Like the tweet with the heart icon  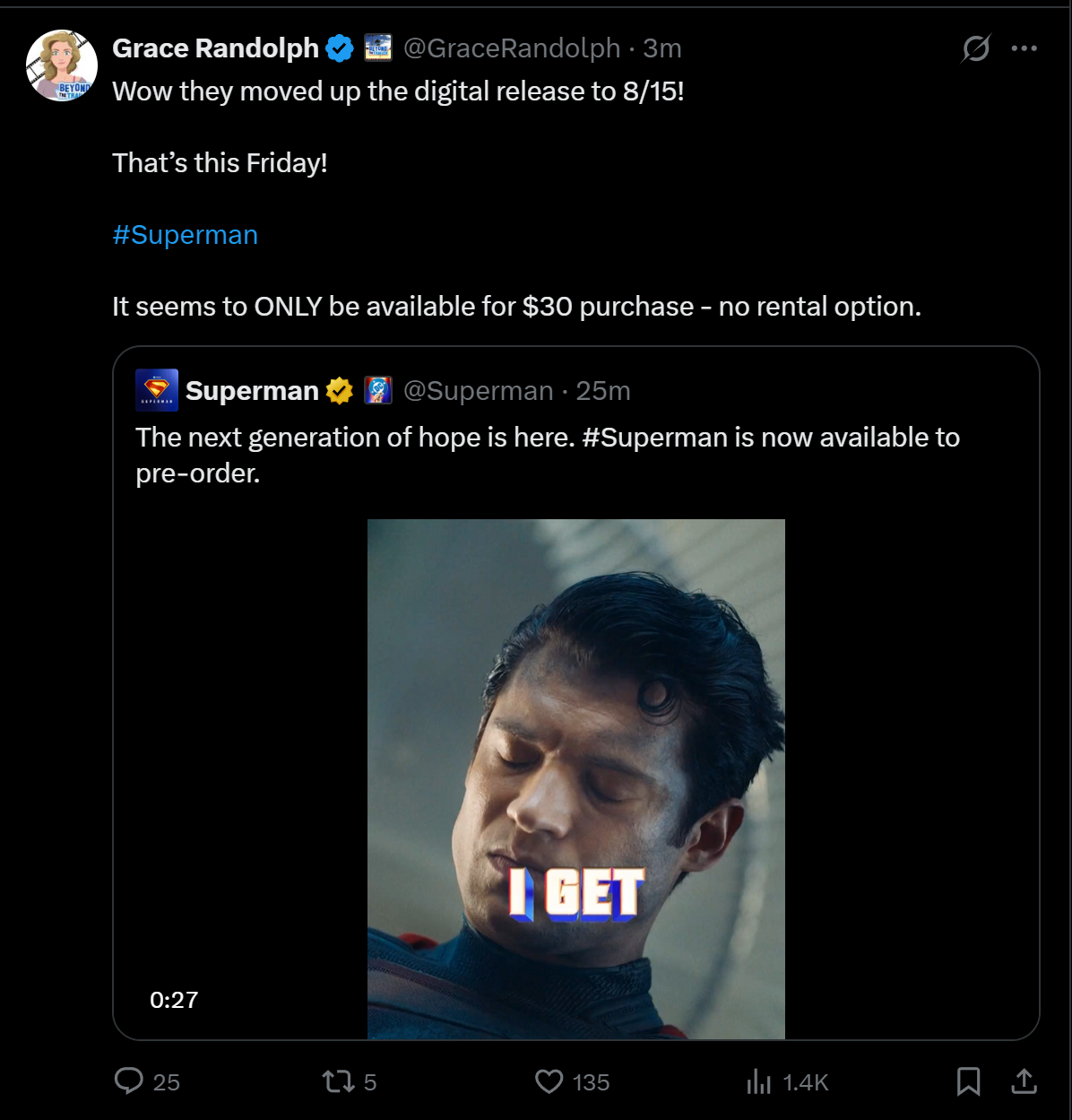pos(549,1081)
